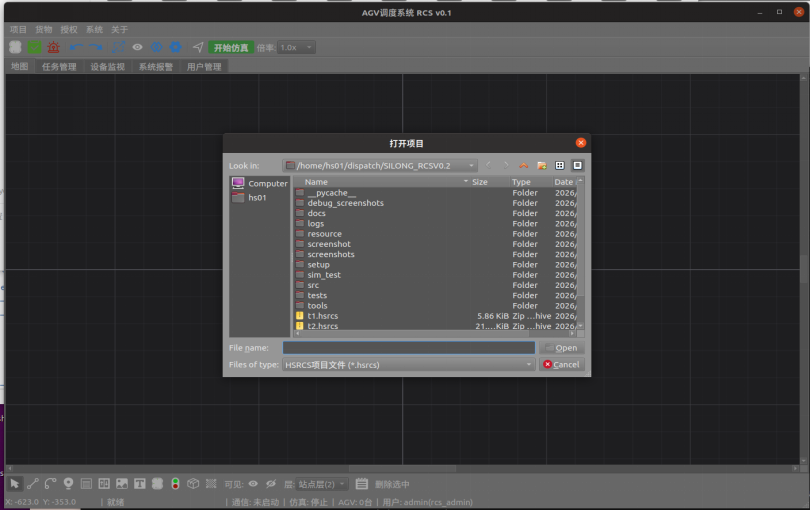The height and width of the screenshot is (510, 810).
Task: Click the paper-plane navigation arrow icon
Action: 198,48
